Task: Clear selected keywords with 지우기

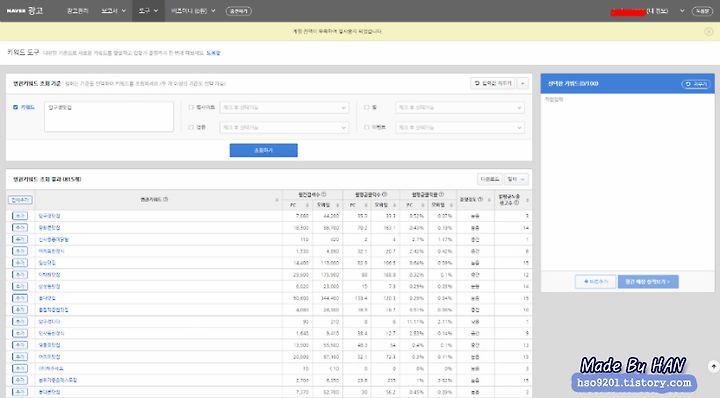Action: pos(696,84)
